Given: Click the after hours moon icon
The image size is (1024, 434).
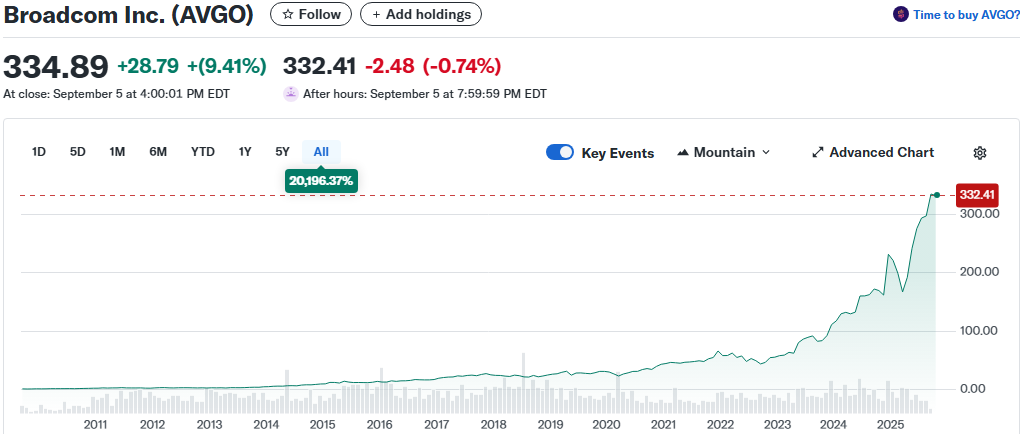Looking at the screenshot, I should [x=291, y=94].
